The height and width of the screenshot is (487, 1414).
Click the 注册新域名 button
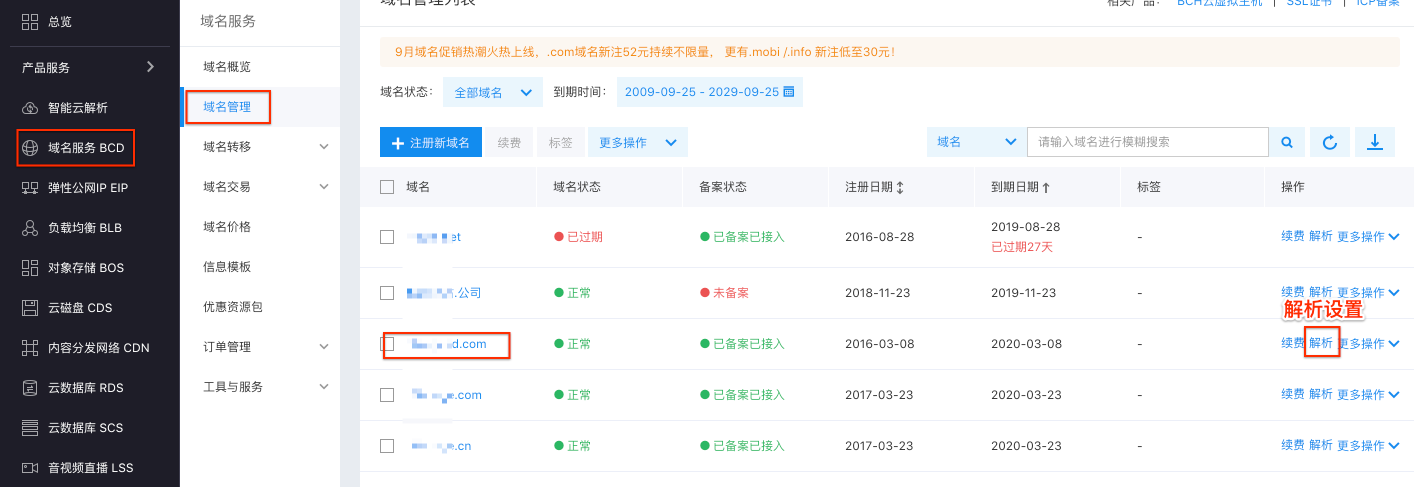[x=431, y=142]
